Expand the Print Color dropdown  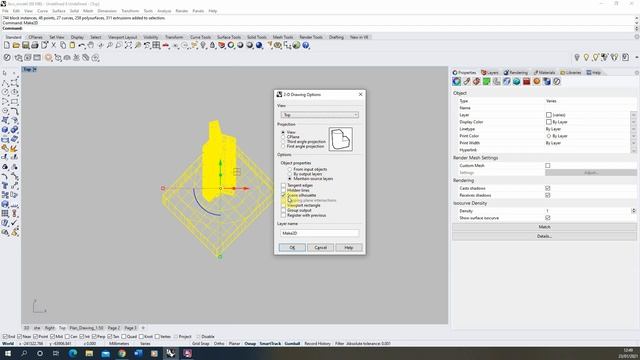tap(633, 136)
